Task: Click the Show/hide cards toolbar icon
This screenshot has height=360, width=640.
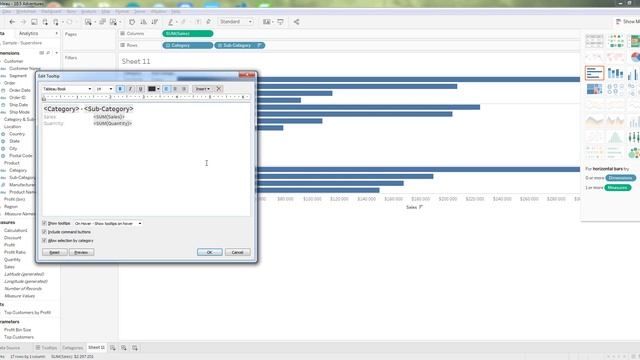Action: coord(267,22)
